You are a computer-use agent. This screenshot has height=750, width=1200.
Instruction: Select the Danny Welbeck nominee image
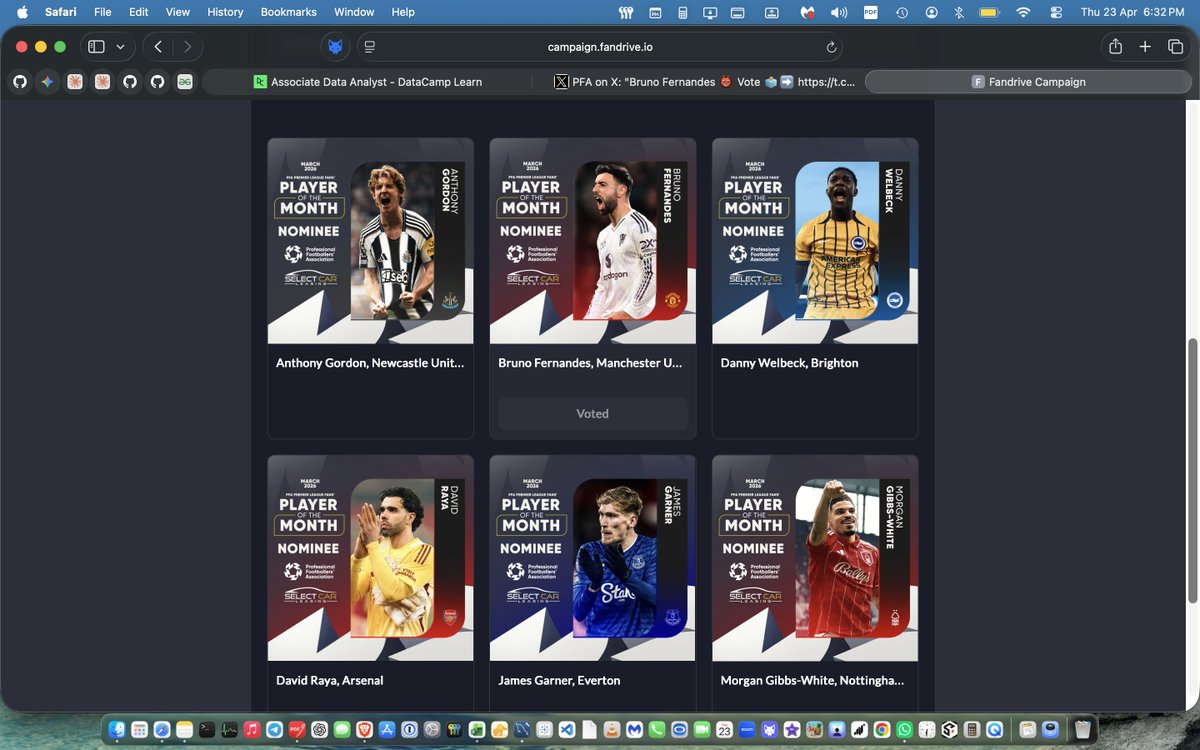pyautogui.click(x=815, y=241)
